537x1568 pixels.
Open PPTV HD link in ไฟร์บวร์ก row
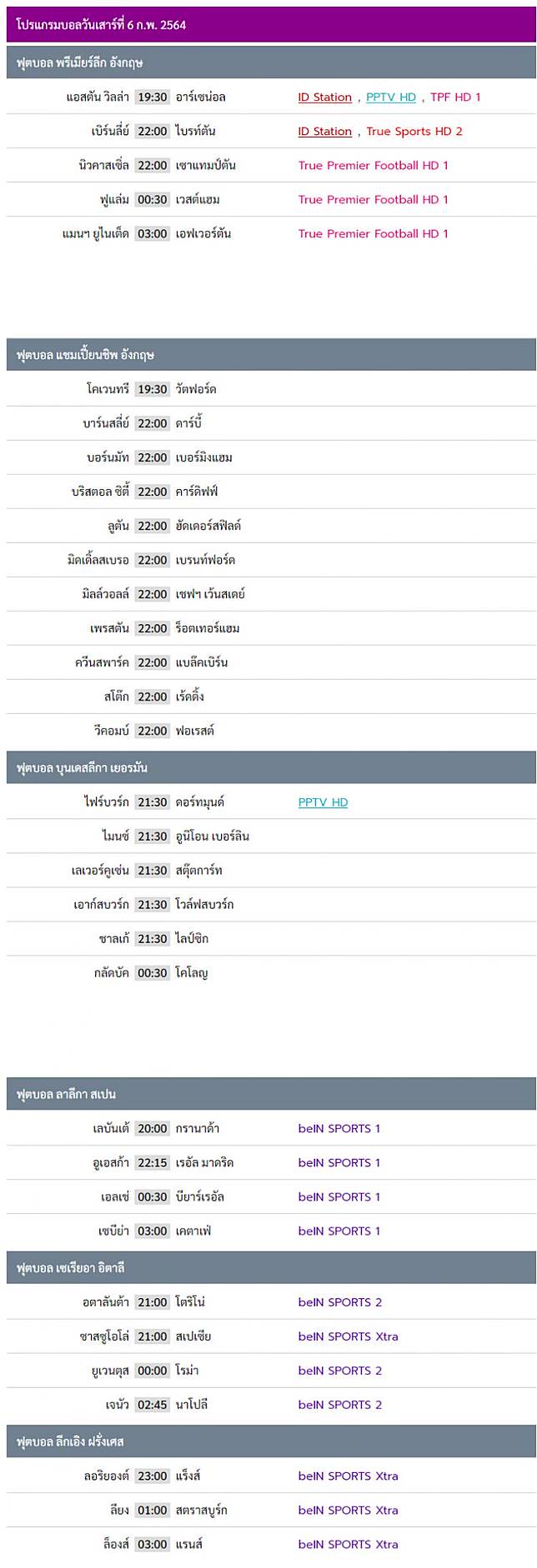323,802
